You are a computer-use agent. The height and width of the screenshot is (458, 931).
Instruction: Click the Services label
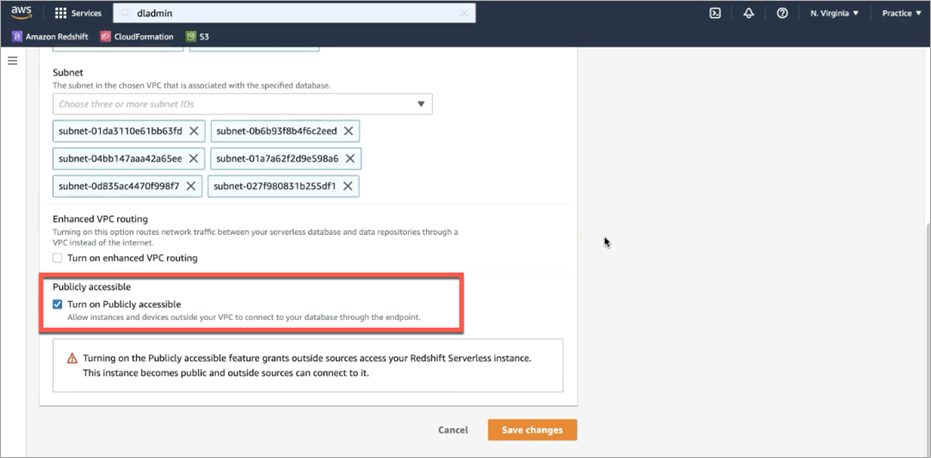tap(86, 13)
